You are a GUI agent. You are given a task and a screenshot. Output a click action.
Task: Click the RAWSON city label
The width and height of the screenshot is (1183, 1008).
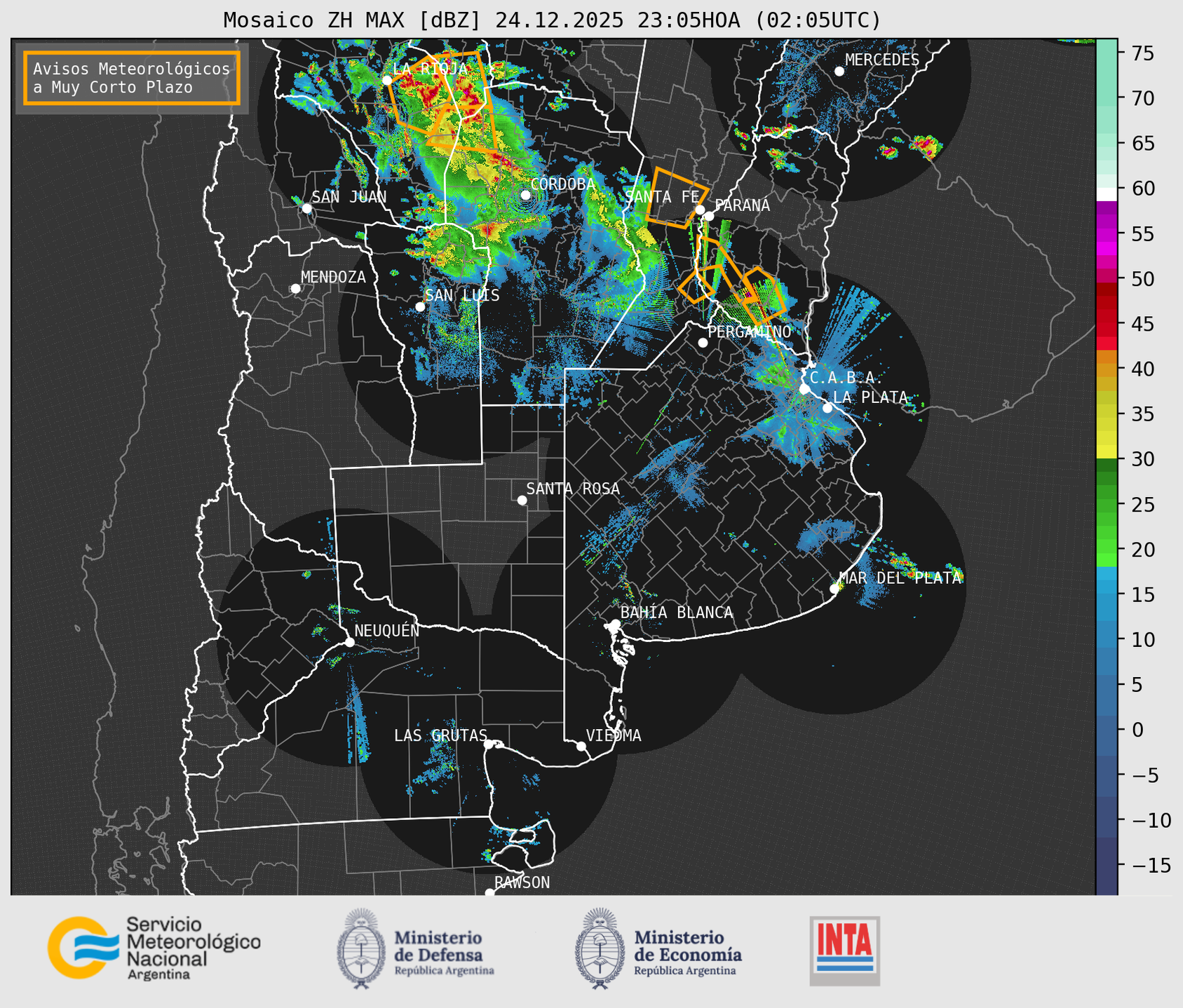coord(522,883)
